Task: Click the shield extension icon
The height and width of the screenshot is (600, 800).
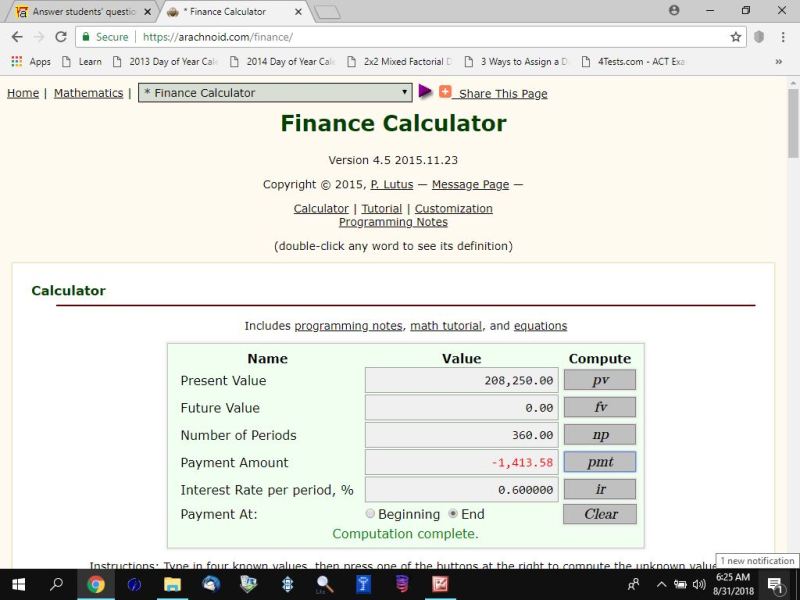Action: point(759,37)
